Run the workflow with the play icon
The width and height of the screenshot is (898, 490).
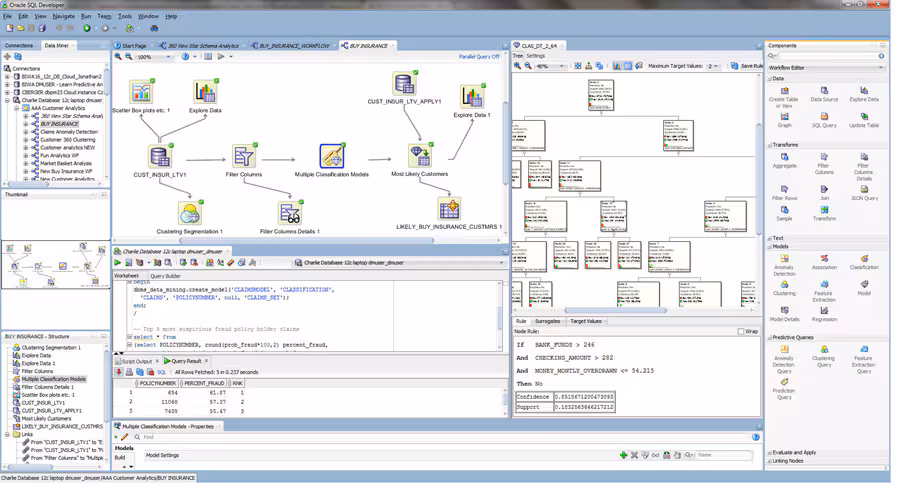coord(220,57)
